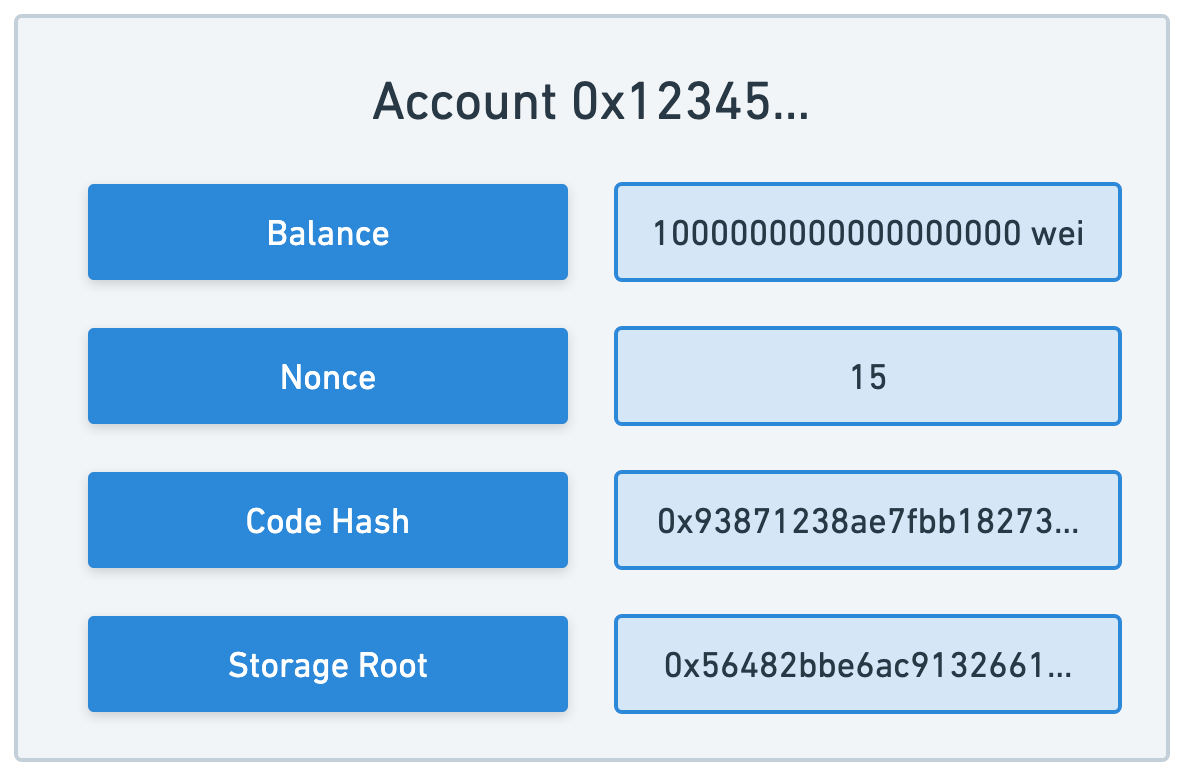Select the Nonce label button
This screenshot has width=1184, height=776.
[x=328, y=376]
